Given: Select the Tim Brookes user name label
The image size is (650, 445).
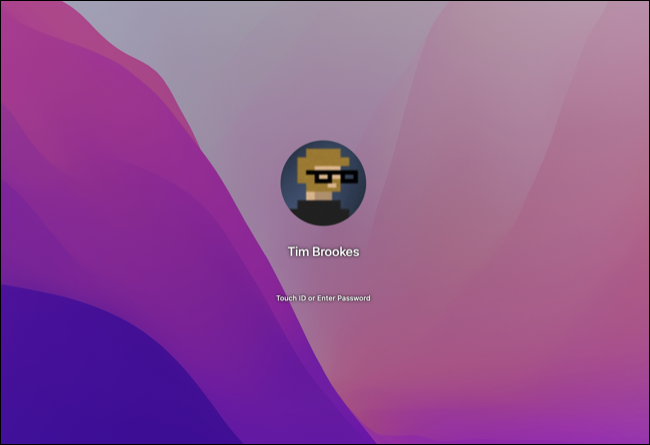Looking at the screenshot, I should pyautogui.click(x=323, y=252).
